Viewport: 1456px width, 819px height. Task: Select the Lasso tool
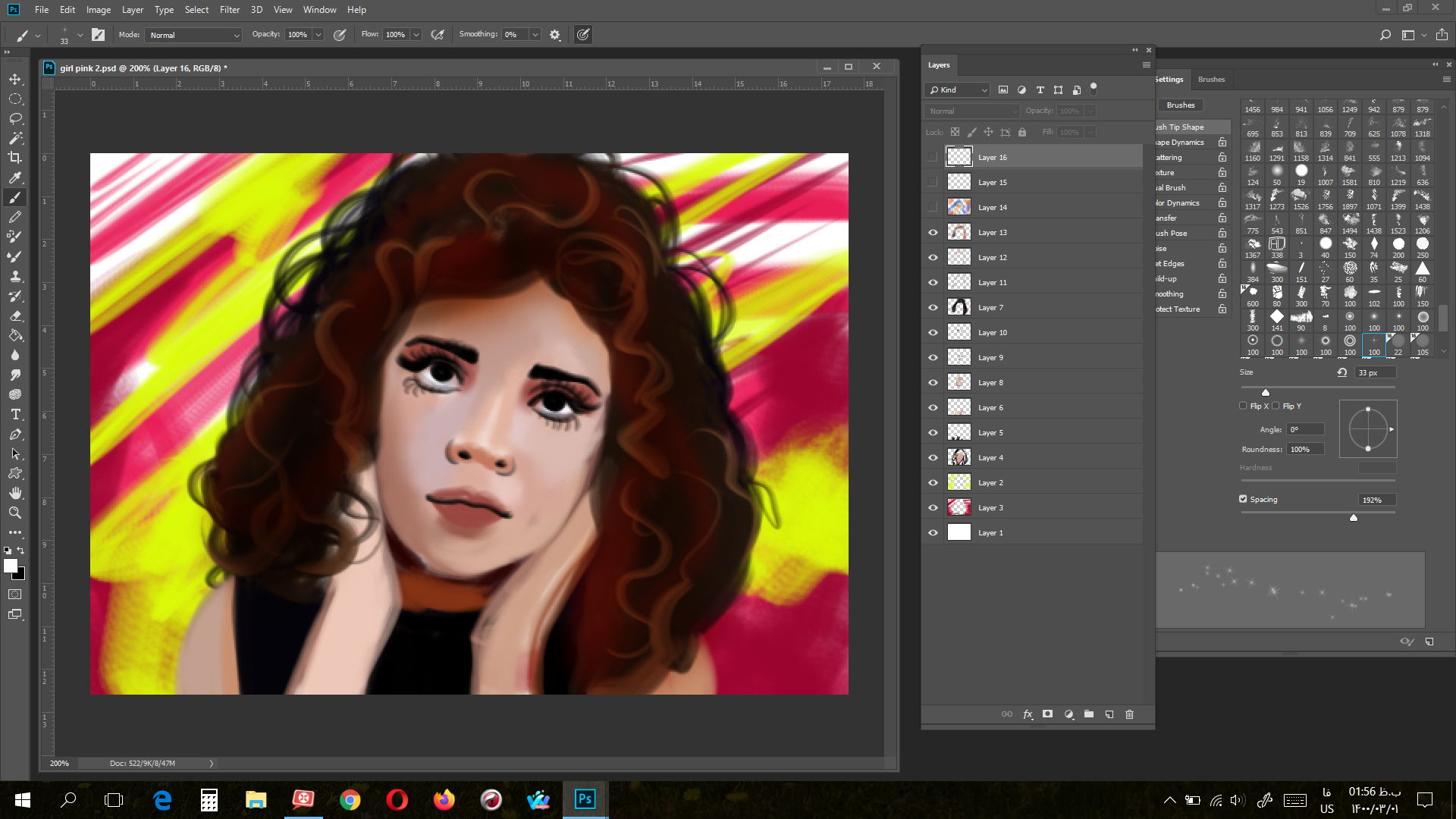(x=15, y=118)
